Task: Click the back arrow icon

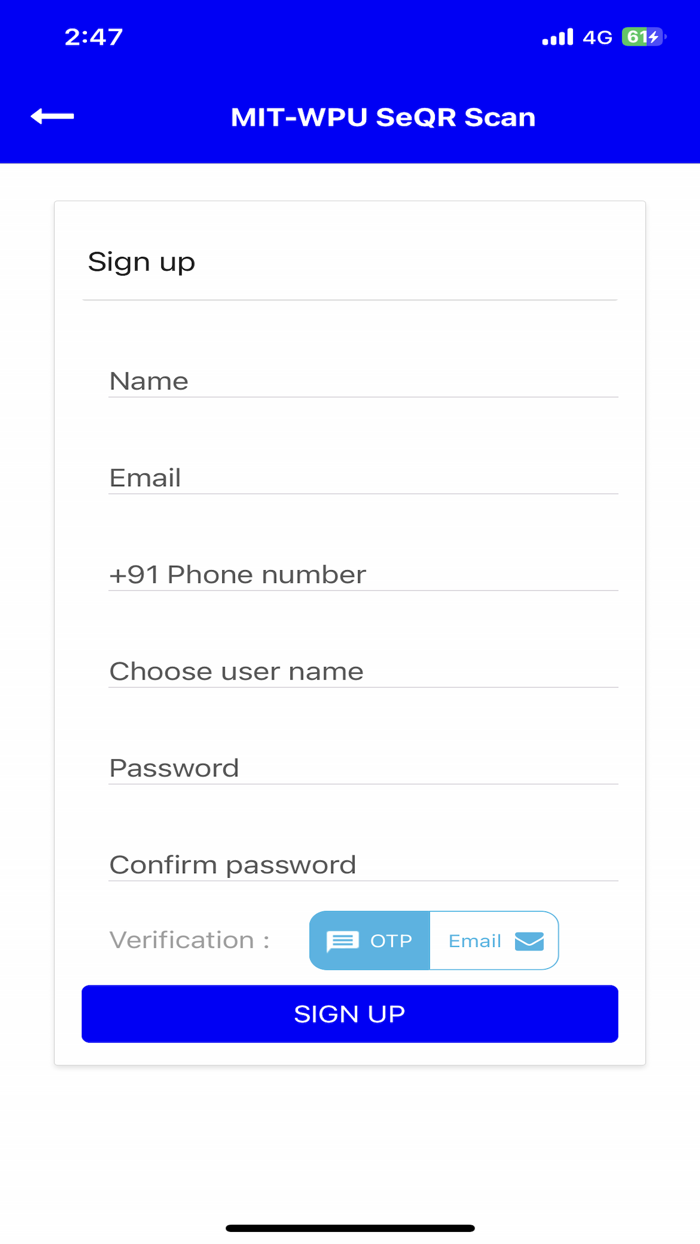Action: click(50, 116)
